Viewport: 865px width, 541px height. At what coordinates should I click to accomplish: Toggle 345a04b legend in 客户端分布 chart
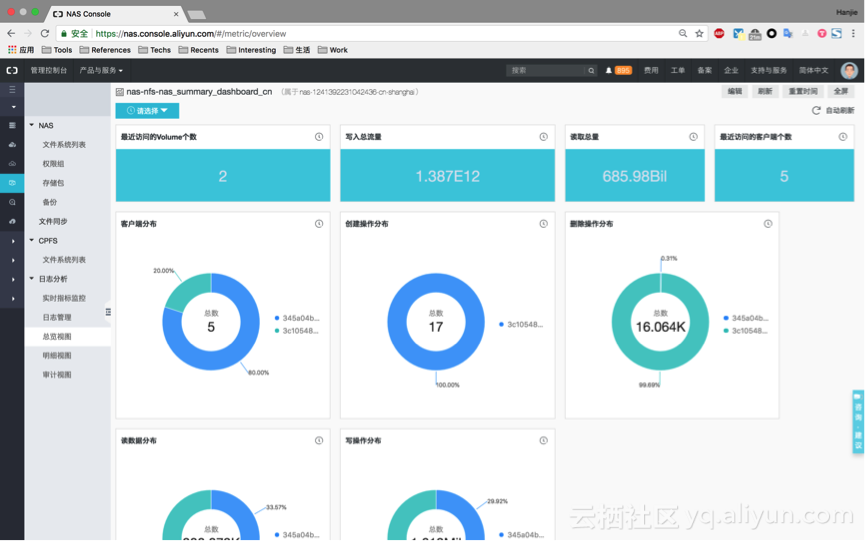click(297, 318)
